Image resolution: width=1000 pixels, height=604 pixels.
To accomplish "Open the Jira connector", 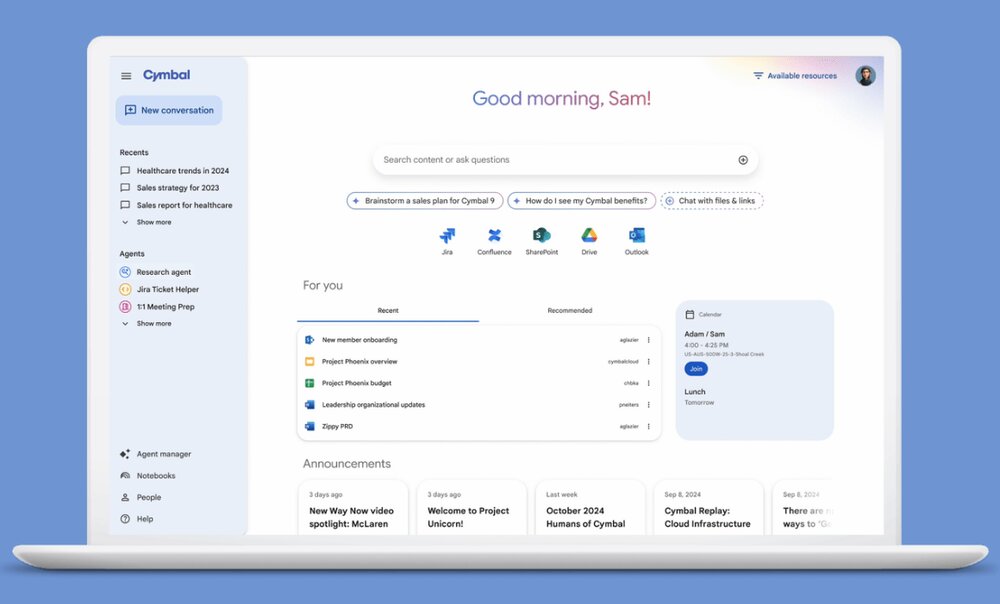I will [447, 238].
